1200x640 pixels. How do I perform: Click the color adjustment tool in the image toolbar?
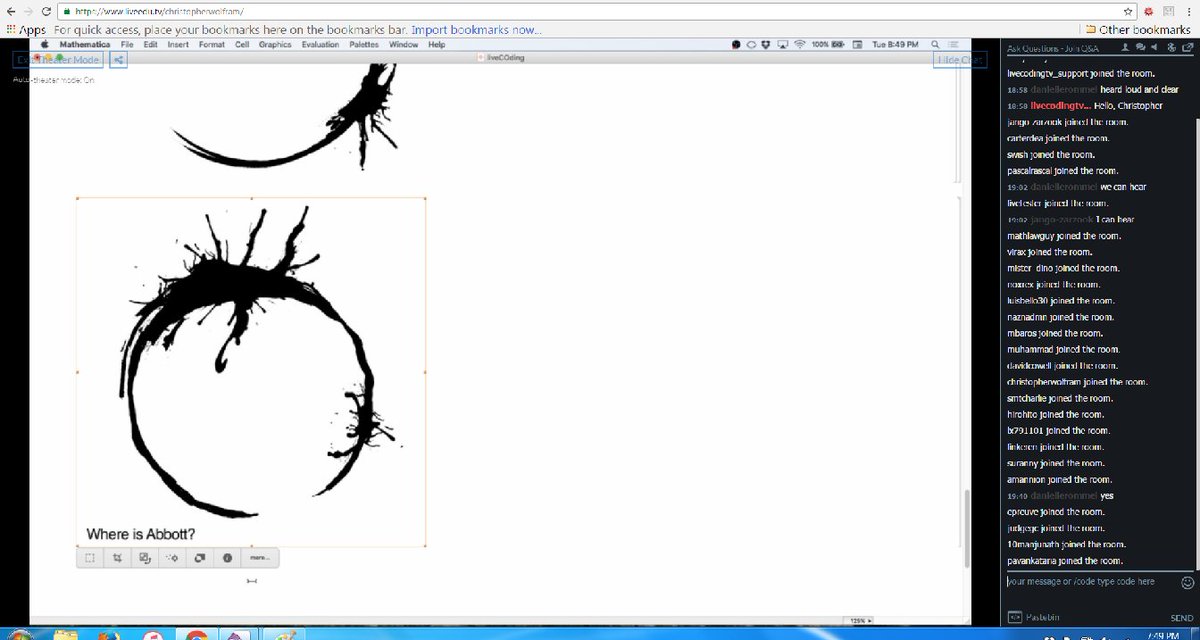(x=172, y=558)
